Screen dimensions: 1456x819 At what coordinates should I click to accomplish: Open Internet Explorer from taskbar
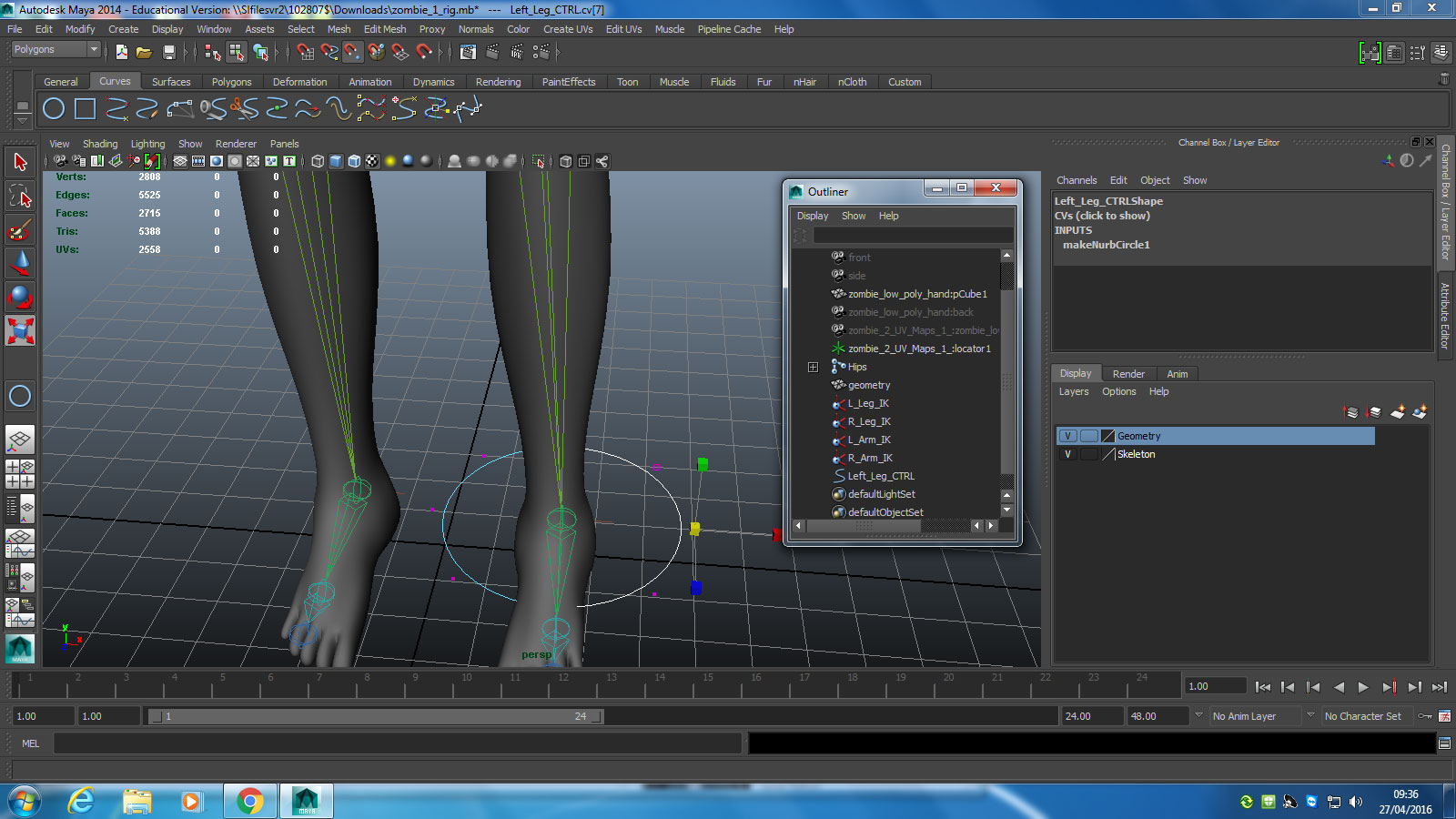[x=82, y=801]
